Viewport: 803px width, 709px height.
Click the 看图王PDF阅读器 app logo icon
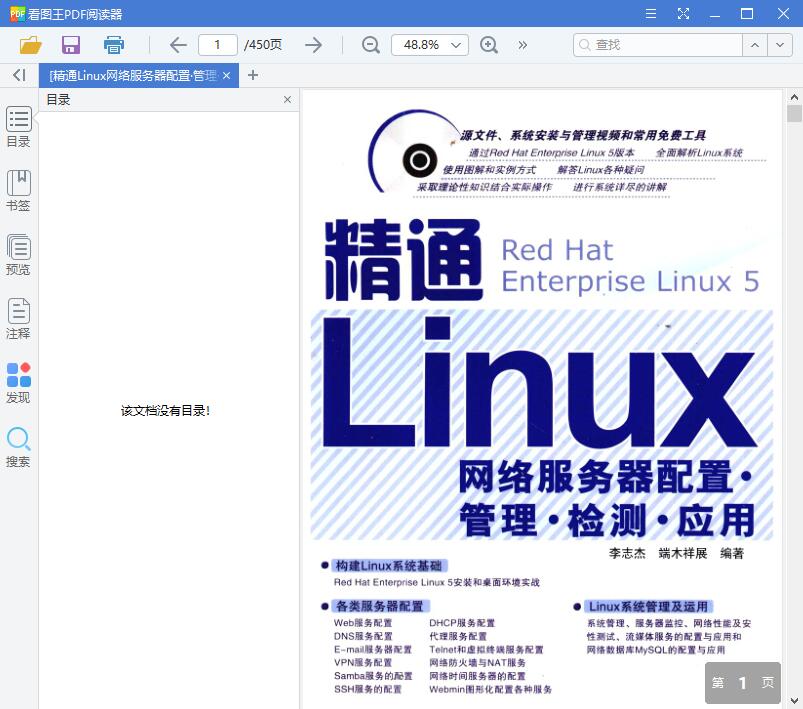17,14
